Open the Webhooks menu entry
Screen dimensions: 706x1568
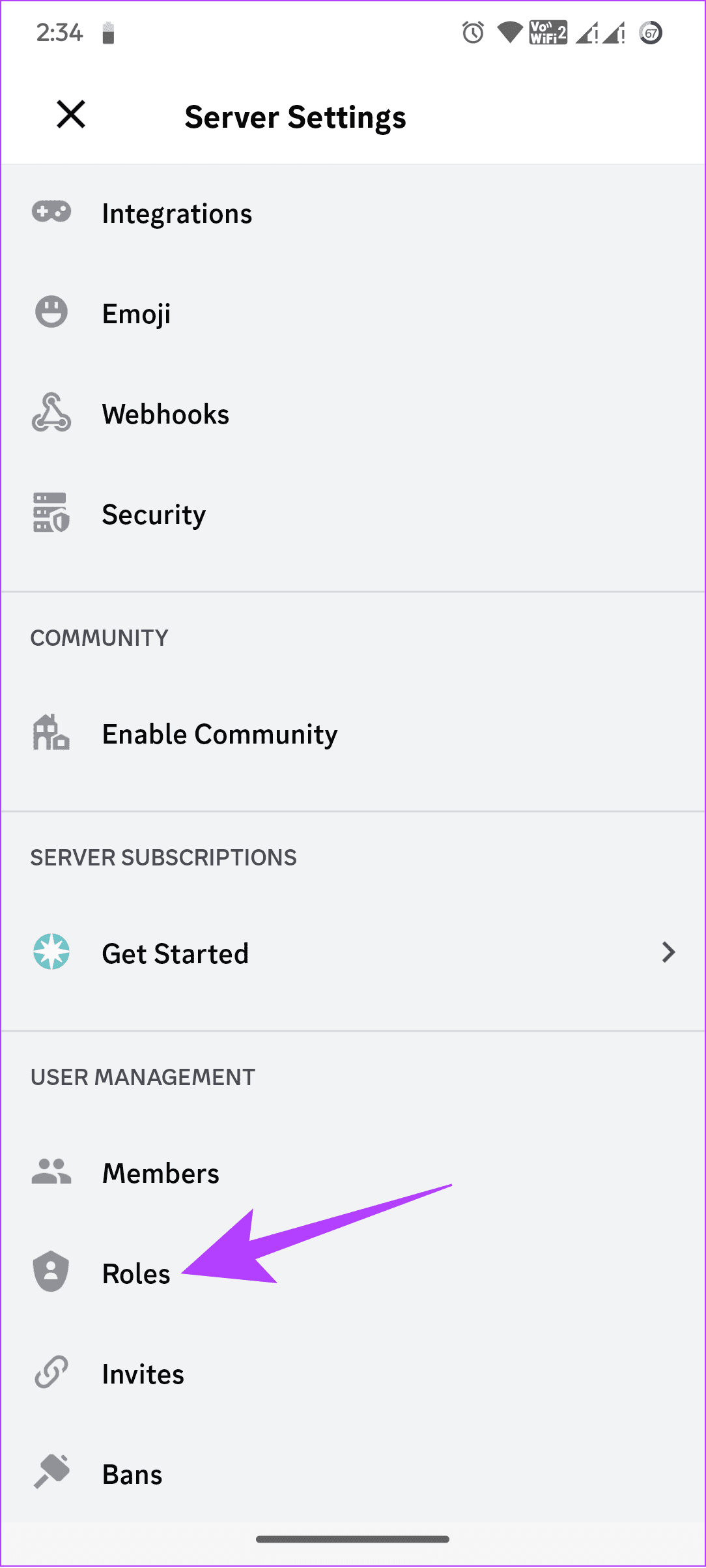point(353,414)
